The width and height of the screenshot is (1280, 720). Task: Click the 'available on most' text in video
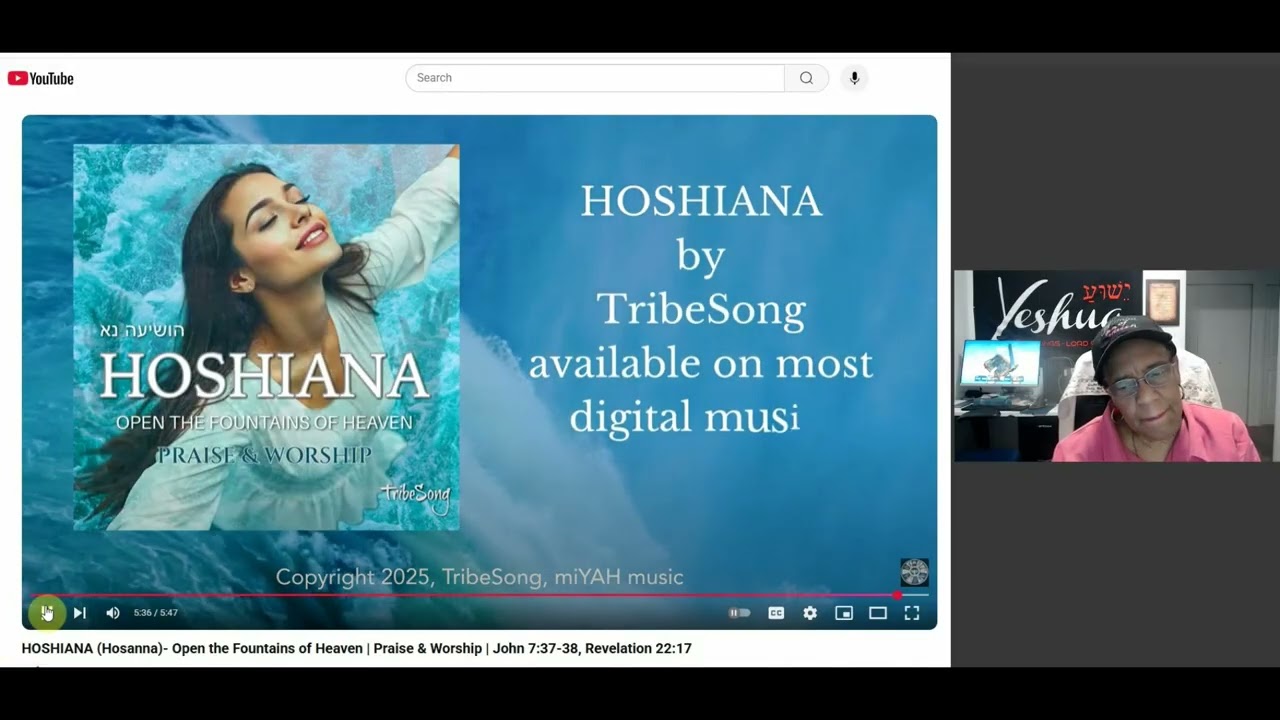701,364
